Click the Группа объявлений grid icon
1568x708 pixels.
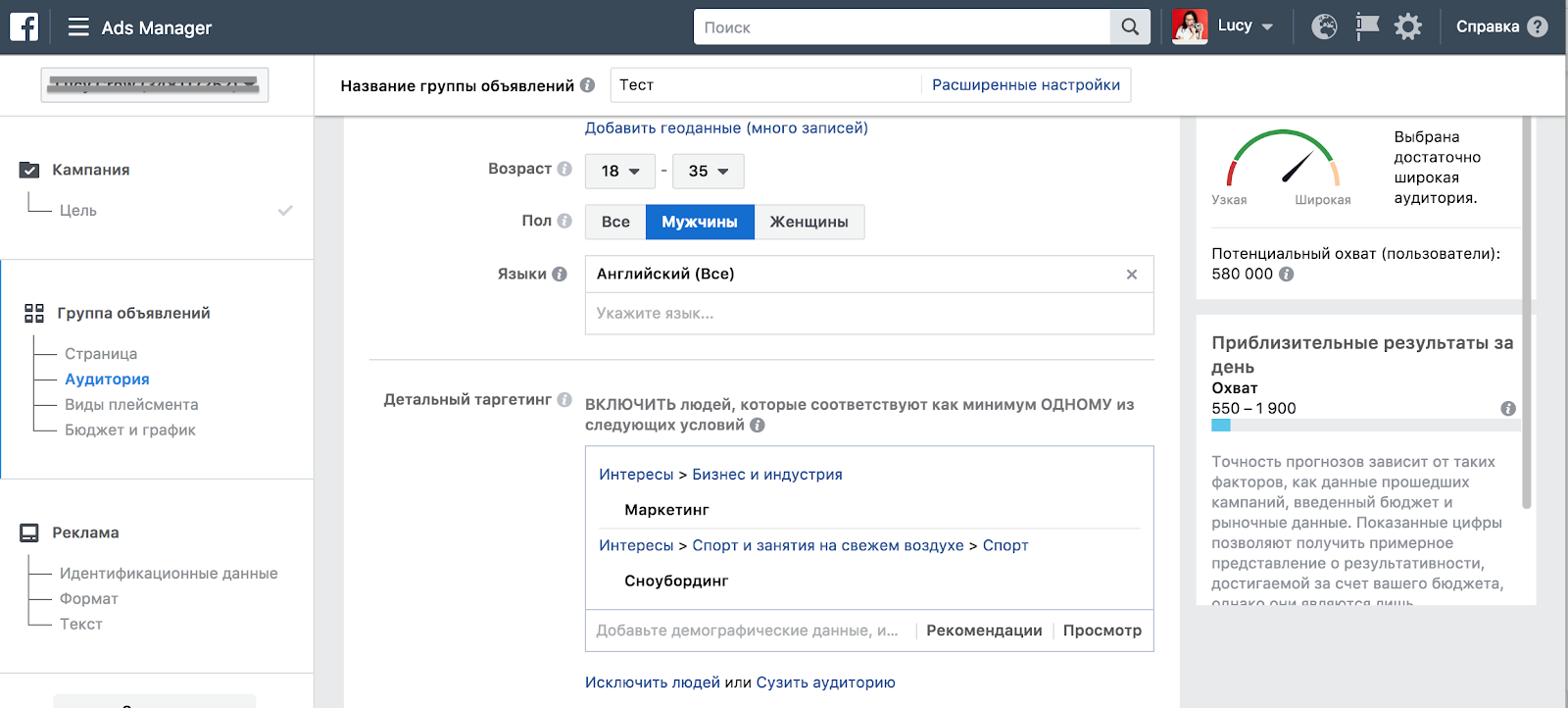coord(34,313)
